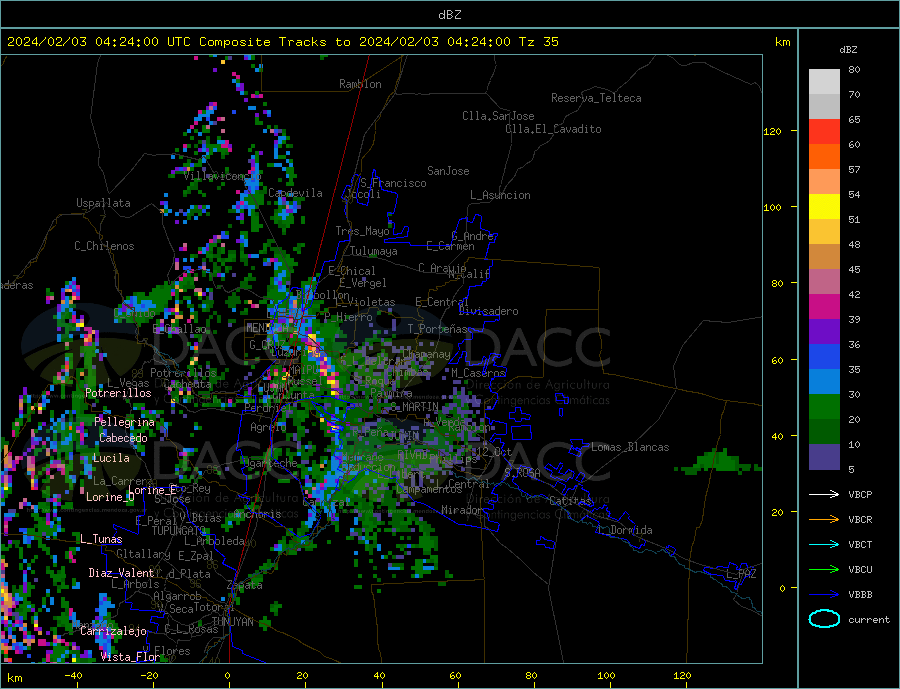Select the Cabecedo label
Image resolution: width=900 pixels, height=689 pixels.
tap(123, 438)
